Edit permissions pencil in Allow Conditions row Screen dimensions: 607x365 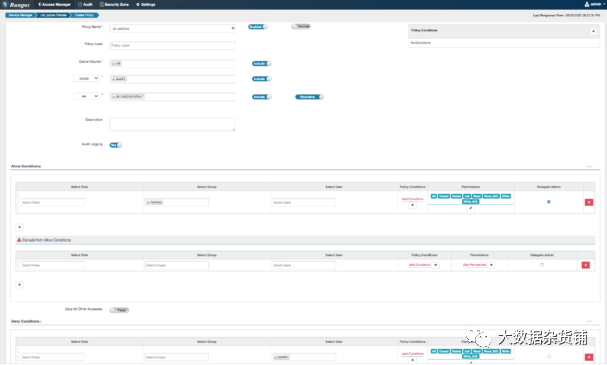470,208
